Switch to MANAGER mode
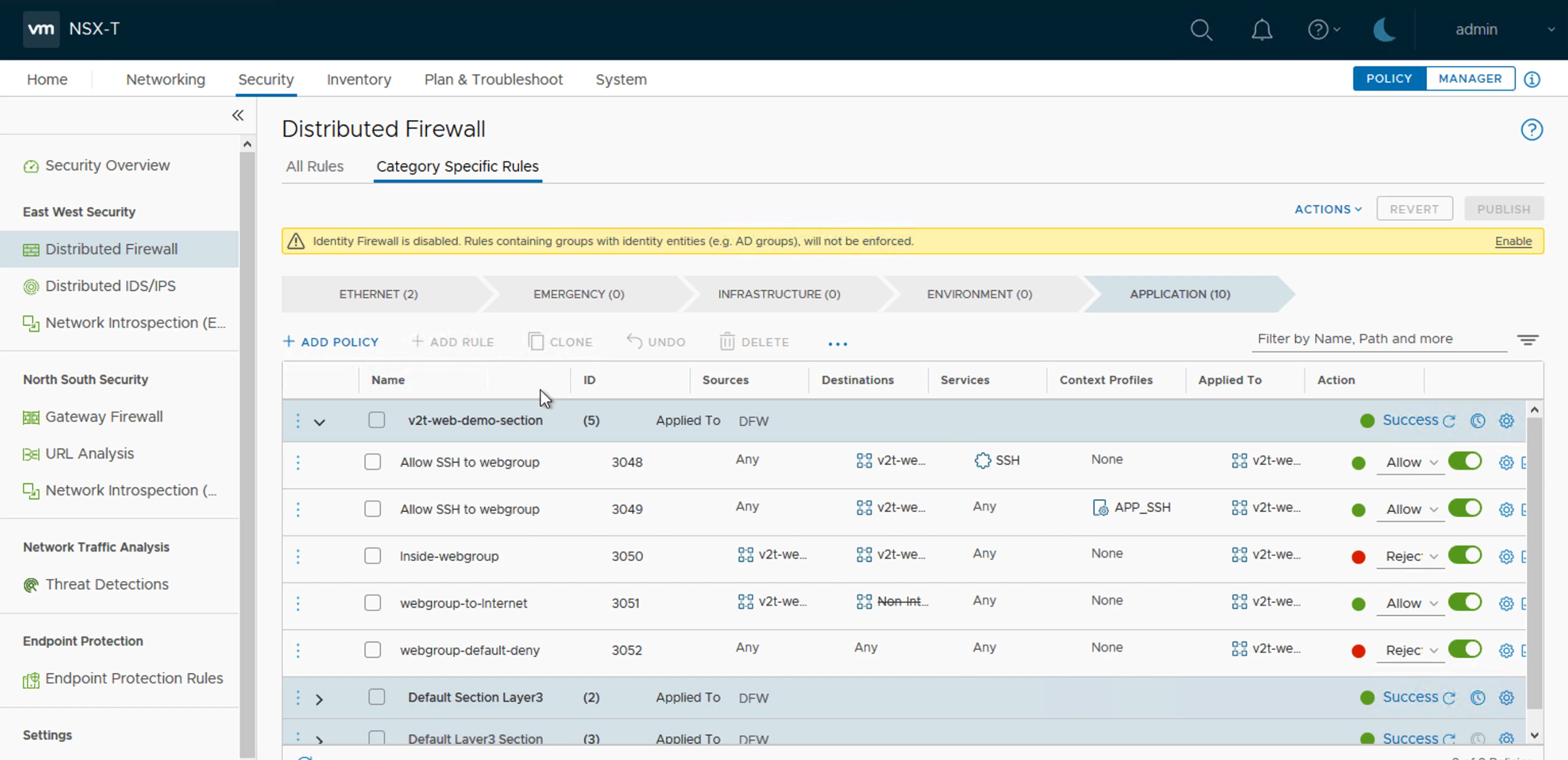This screenshot has width=1568, height=760. 1470,78
